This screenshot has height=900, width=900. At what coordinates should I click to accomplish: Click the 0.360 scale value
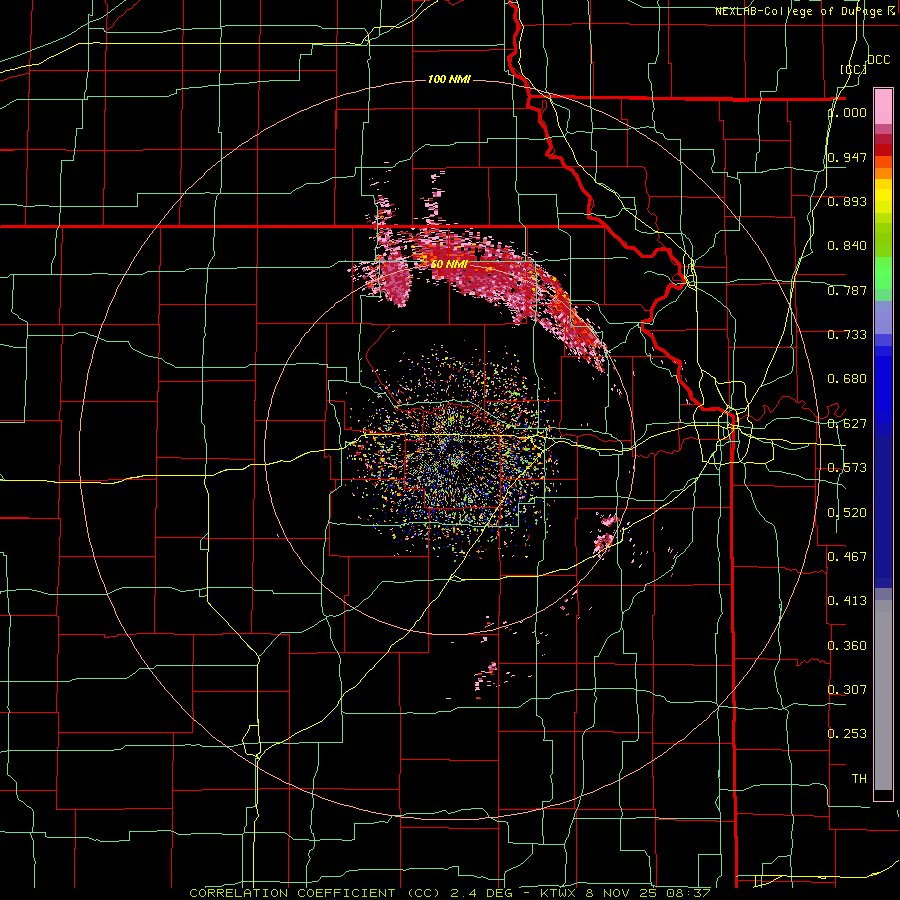click(x=847, y=646)
